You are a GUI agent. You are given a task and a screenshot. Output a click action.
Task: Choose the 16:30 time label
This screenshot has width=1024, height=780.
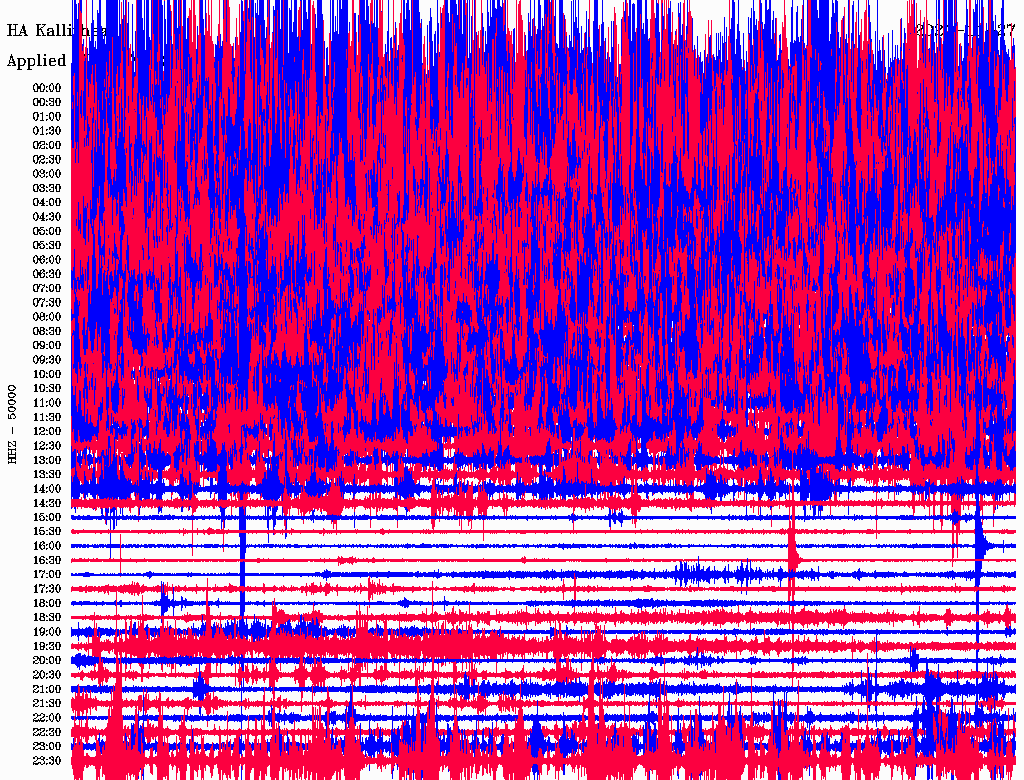47,561
